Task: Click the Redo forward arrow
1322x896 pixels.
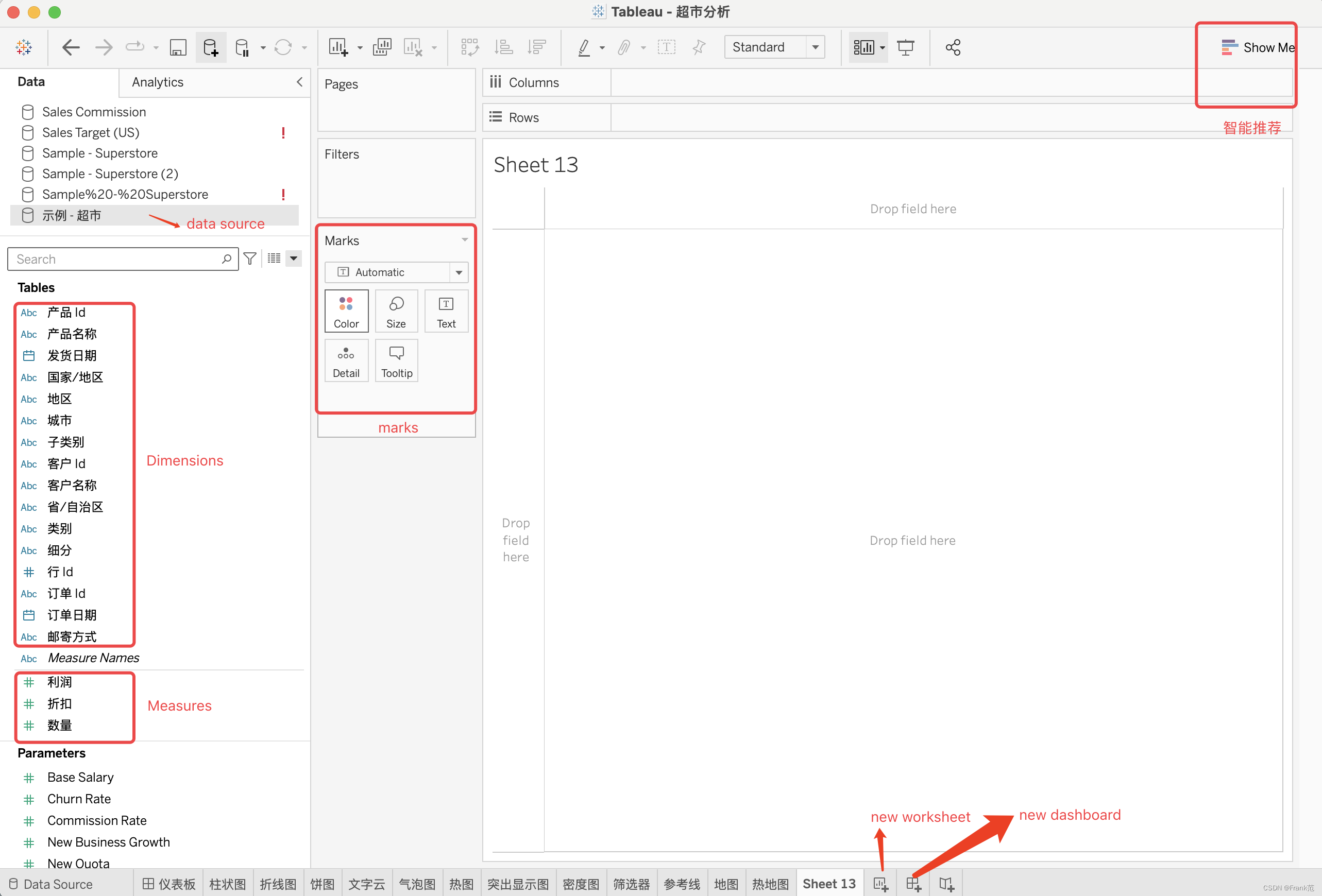Action: click(x=104, y=47)
